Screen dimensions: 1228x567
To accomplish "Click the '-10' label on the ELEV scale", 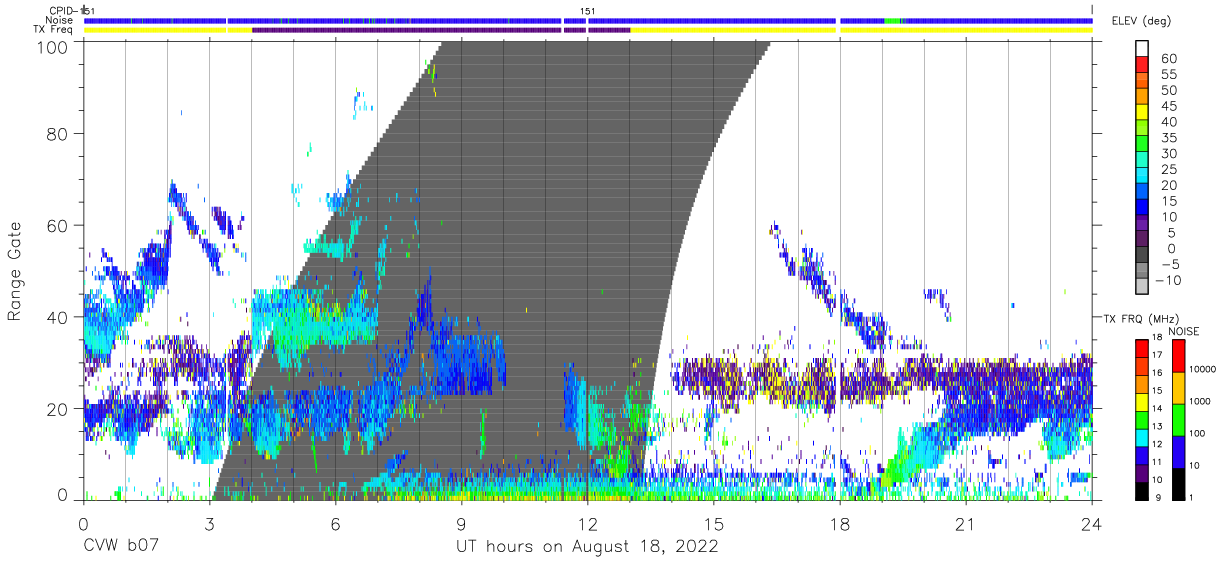I will coord(1170,281).
